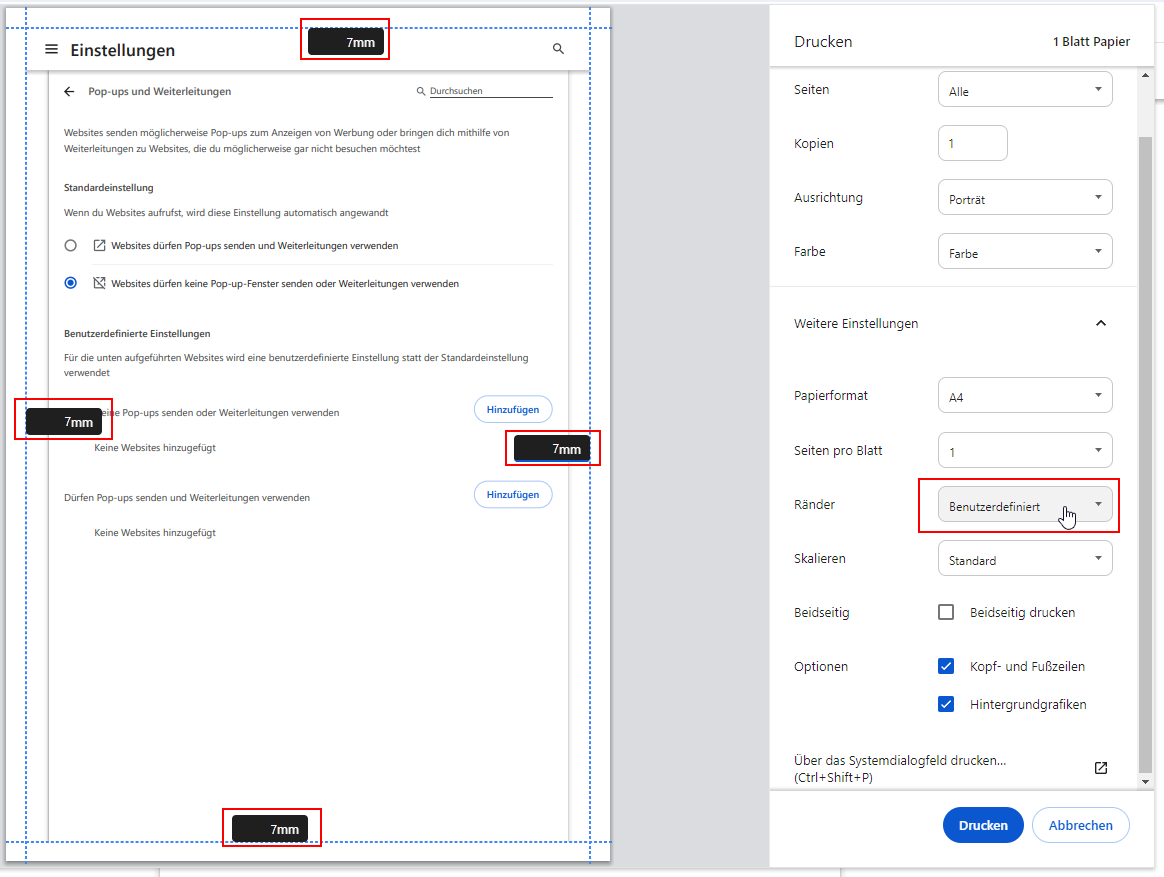Screen dimensions: 1164x877
Task: Click the Drucken dialog title
Action: point(823,42)
